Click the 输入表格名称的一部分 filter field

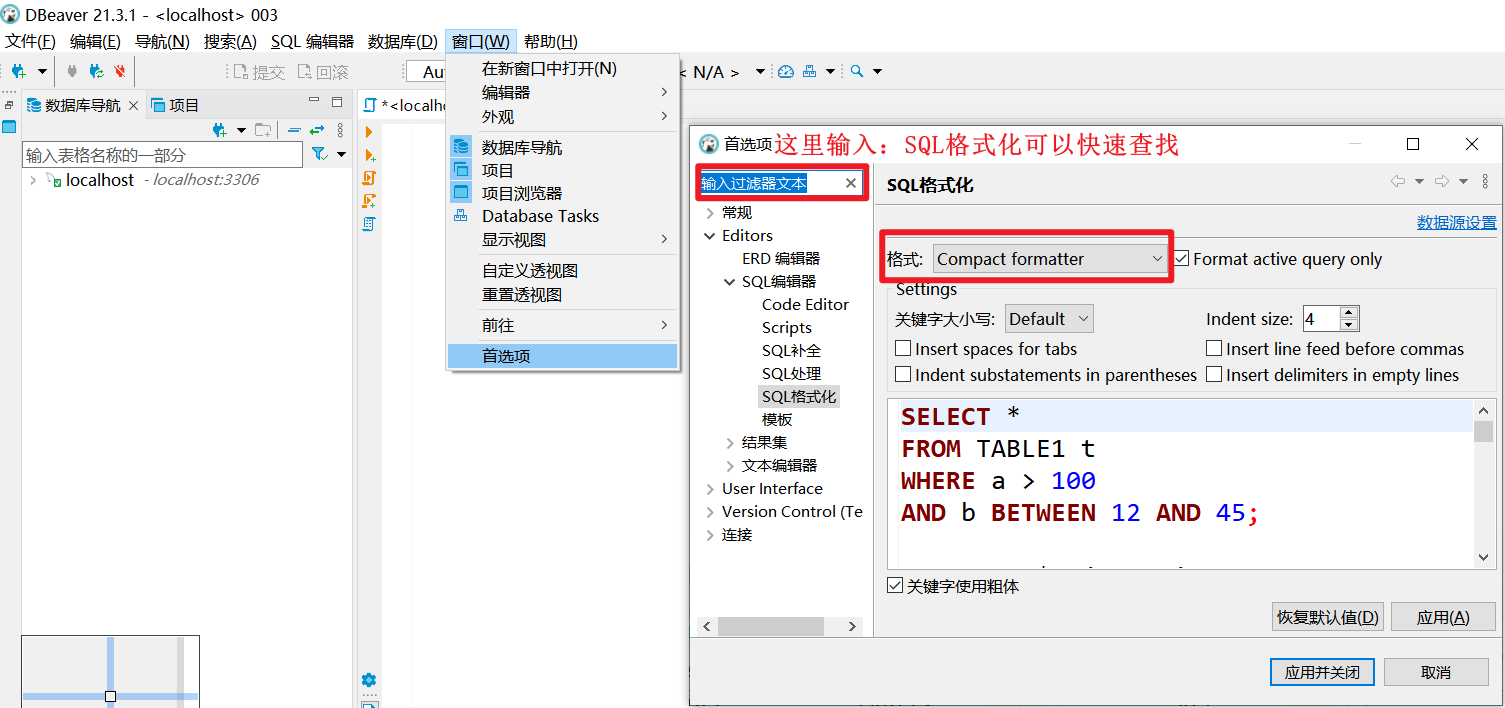point(162,155)
